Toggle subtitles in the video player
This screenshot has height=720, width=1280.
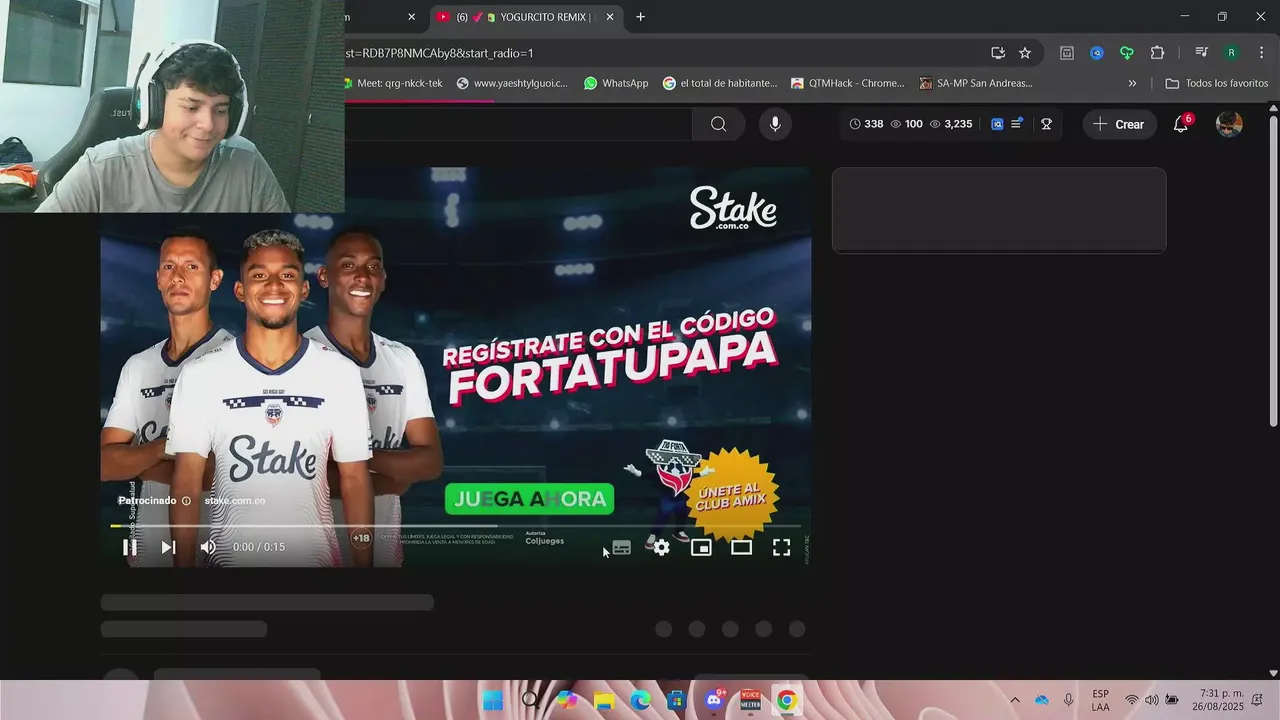coord(621,547)
